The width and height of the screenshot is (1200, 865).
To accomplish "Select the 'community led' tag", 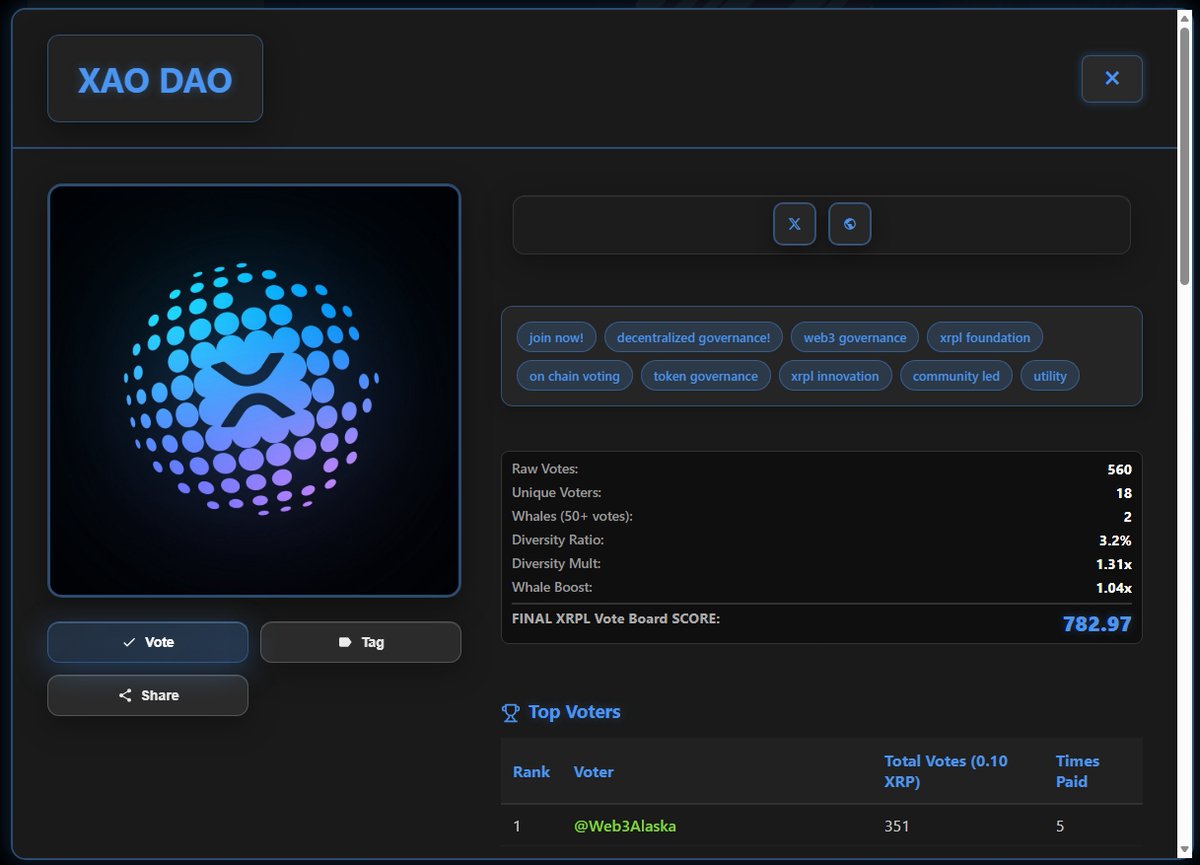I will coord(956,376).
